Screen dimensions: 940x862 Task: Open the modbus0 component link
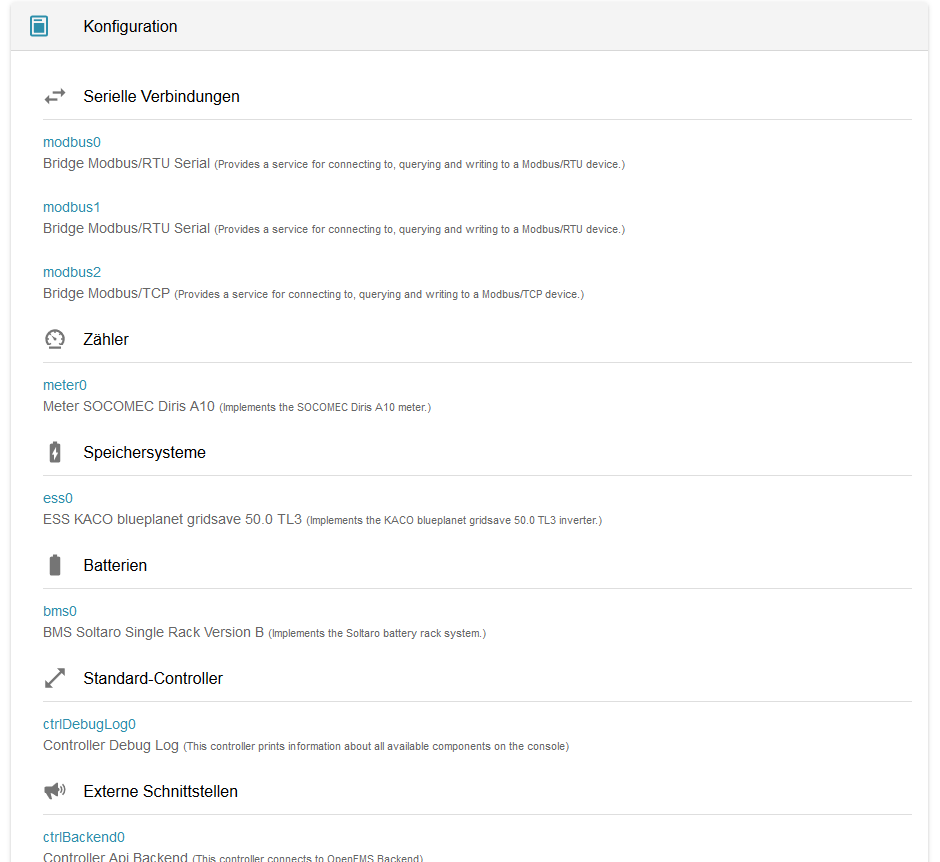click(72, 143)
